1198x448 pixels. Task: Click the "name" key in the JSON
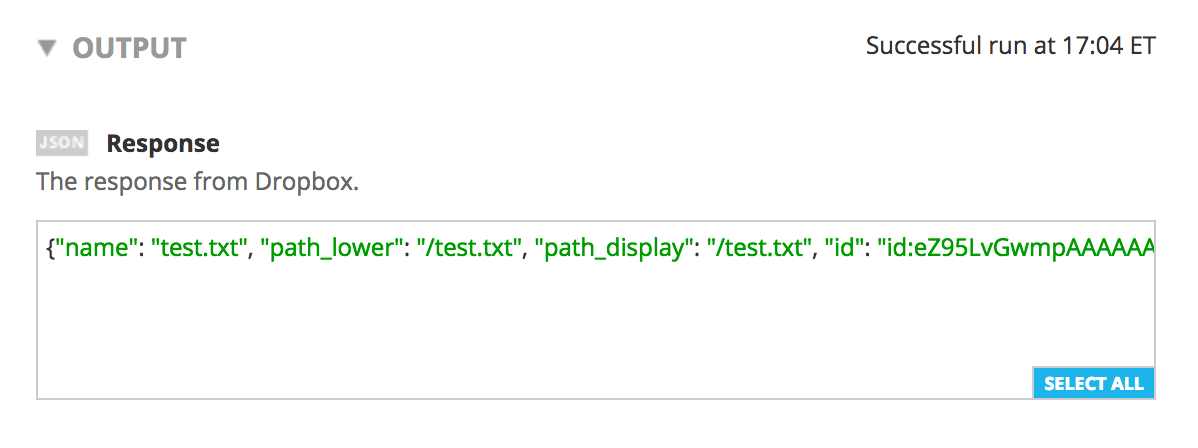[x=96, y=247]
